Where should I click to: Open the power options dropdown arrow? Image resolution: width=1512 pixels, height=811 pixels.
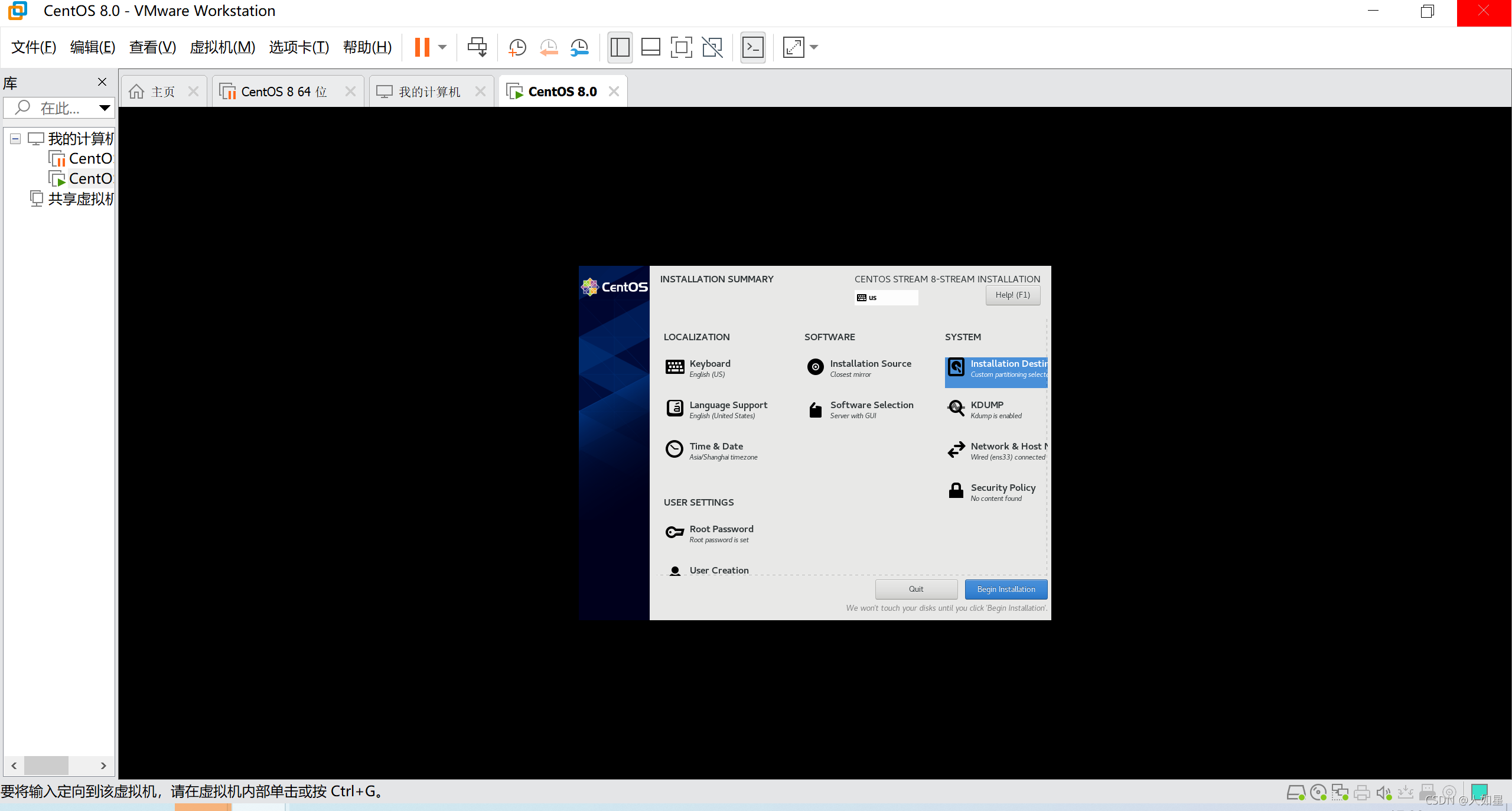[x=442, y=47]
